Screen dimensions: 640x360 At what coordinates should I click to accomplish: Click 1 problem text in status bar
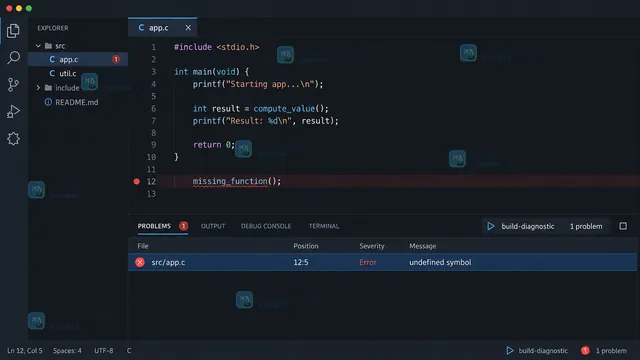pos(611,351)
